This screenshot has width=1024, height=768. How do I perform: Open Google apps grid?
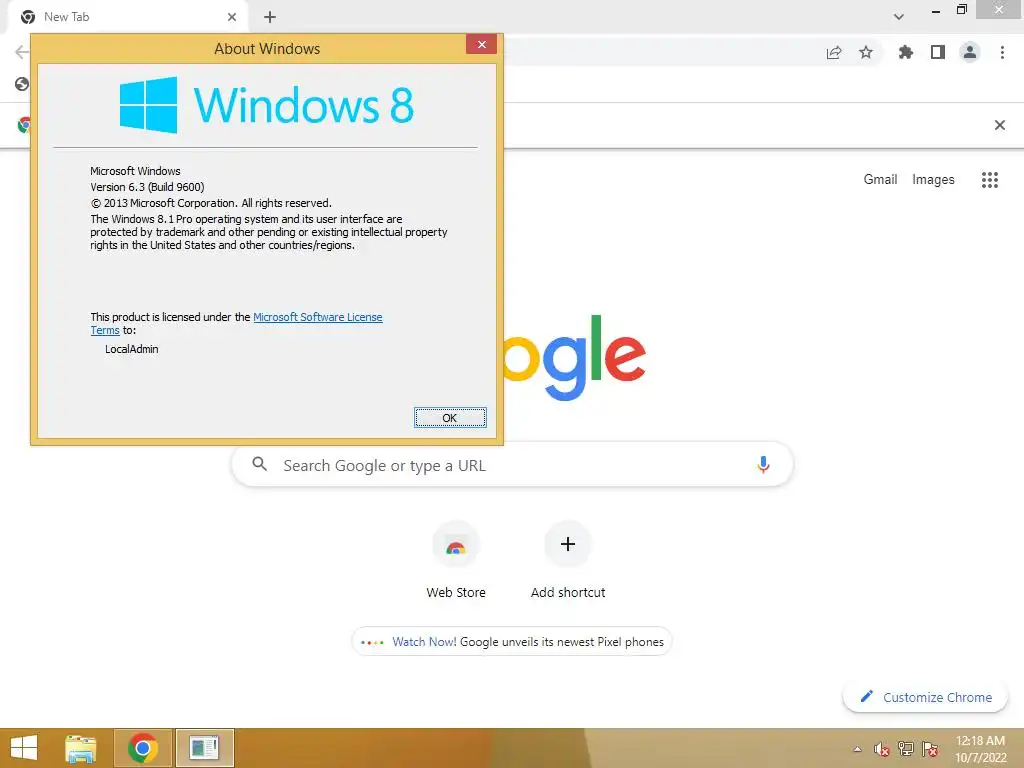[990, 180]
